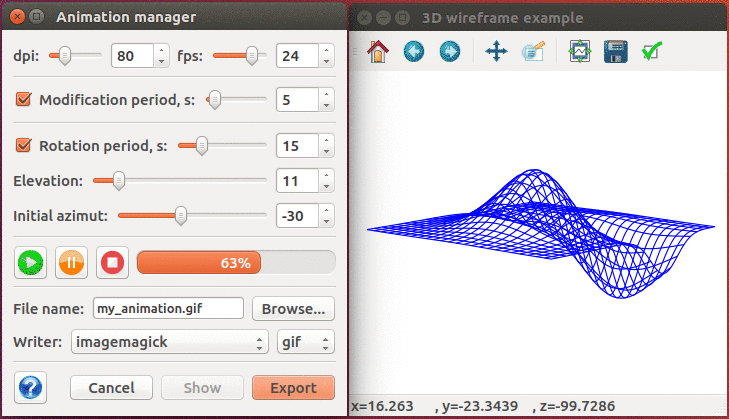This screenshot has width=729, height=419.
Task: Start animation with green play button
Action: [31, 263]
